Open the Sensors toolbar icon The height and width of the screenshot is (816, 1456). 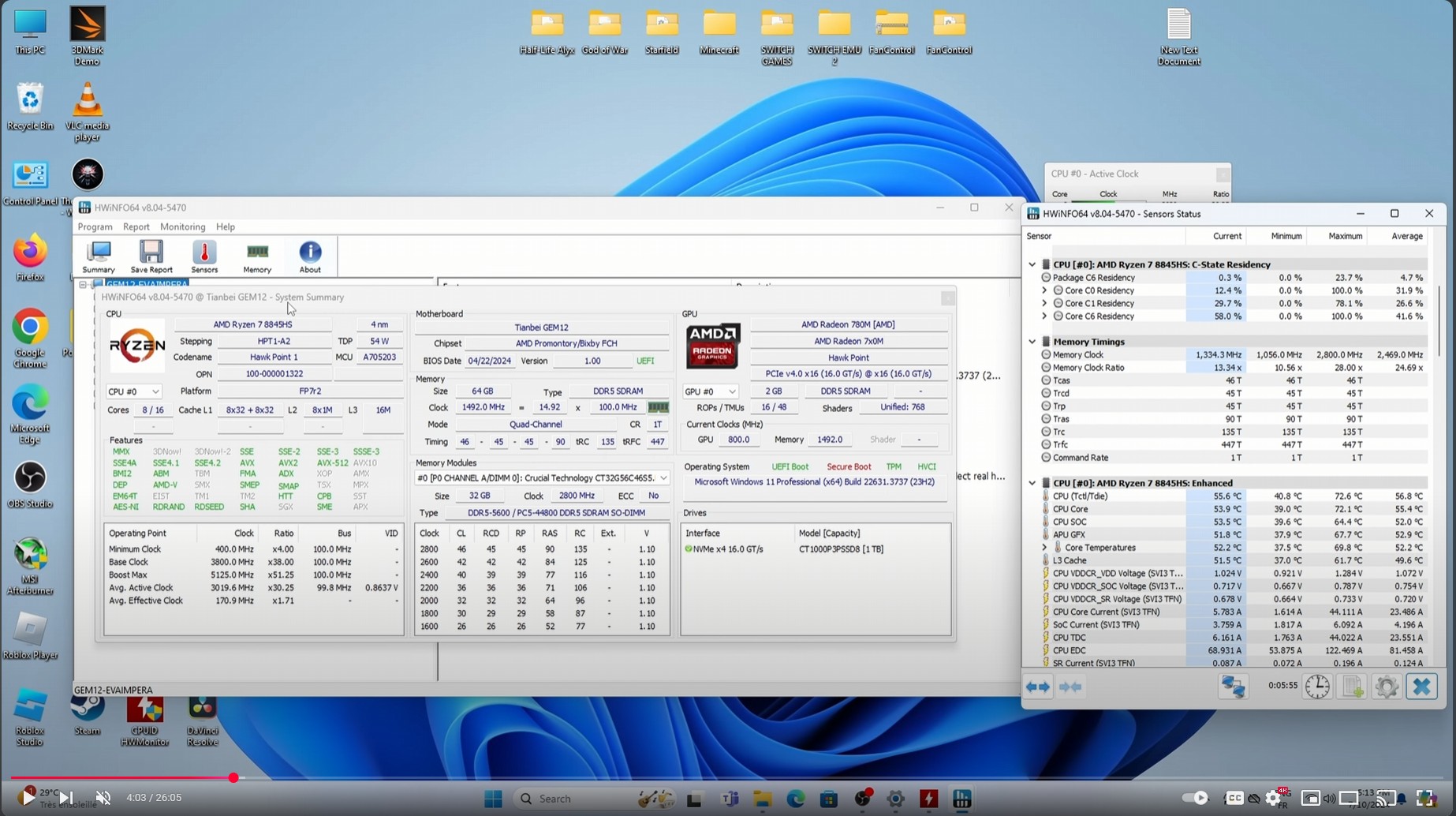204,256
